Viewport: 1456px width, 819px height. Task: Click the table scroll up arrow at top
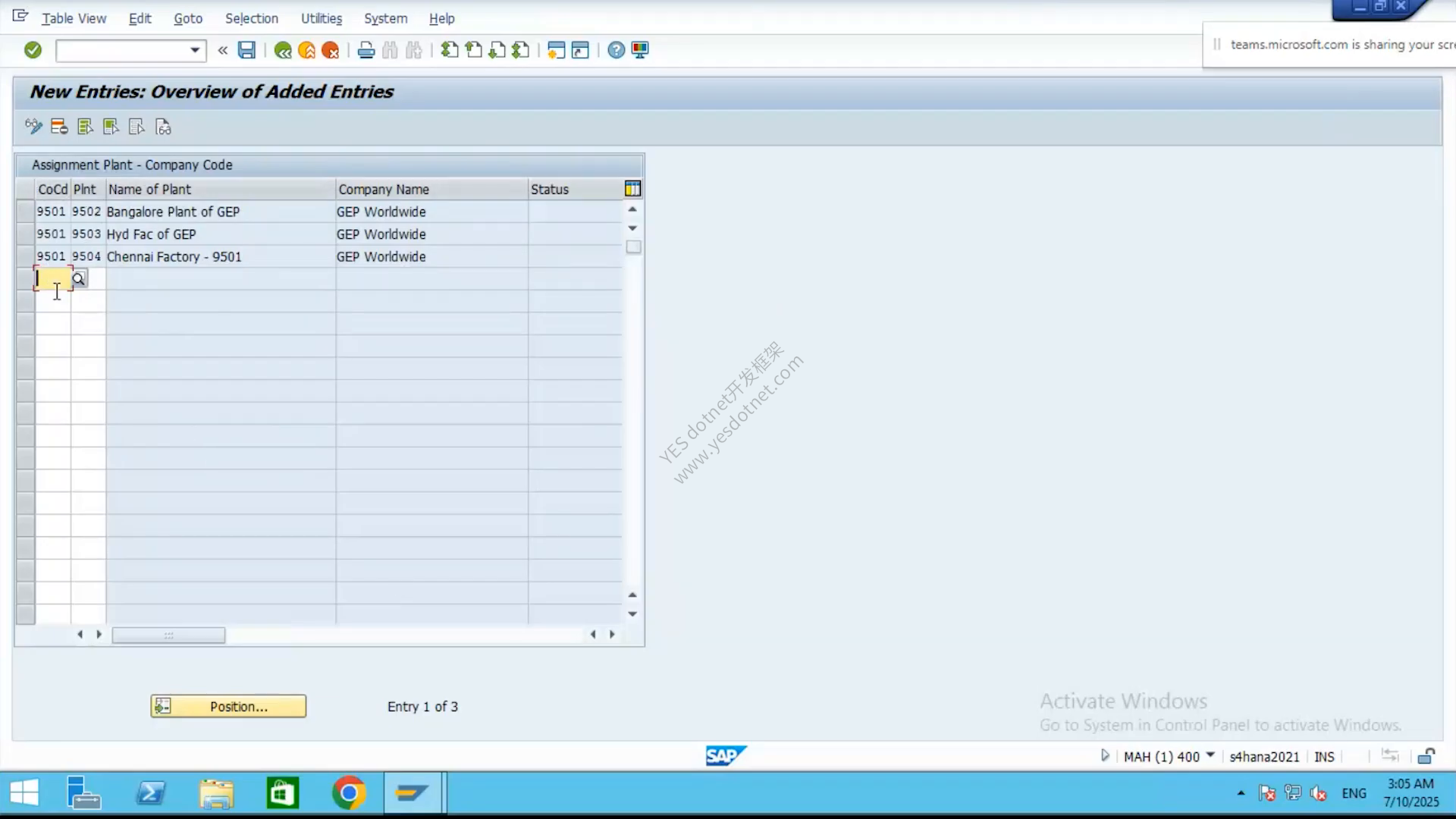[632, 209]
